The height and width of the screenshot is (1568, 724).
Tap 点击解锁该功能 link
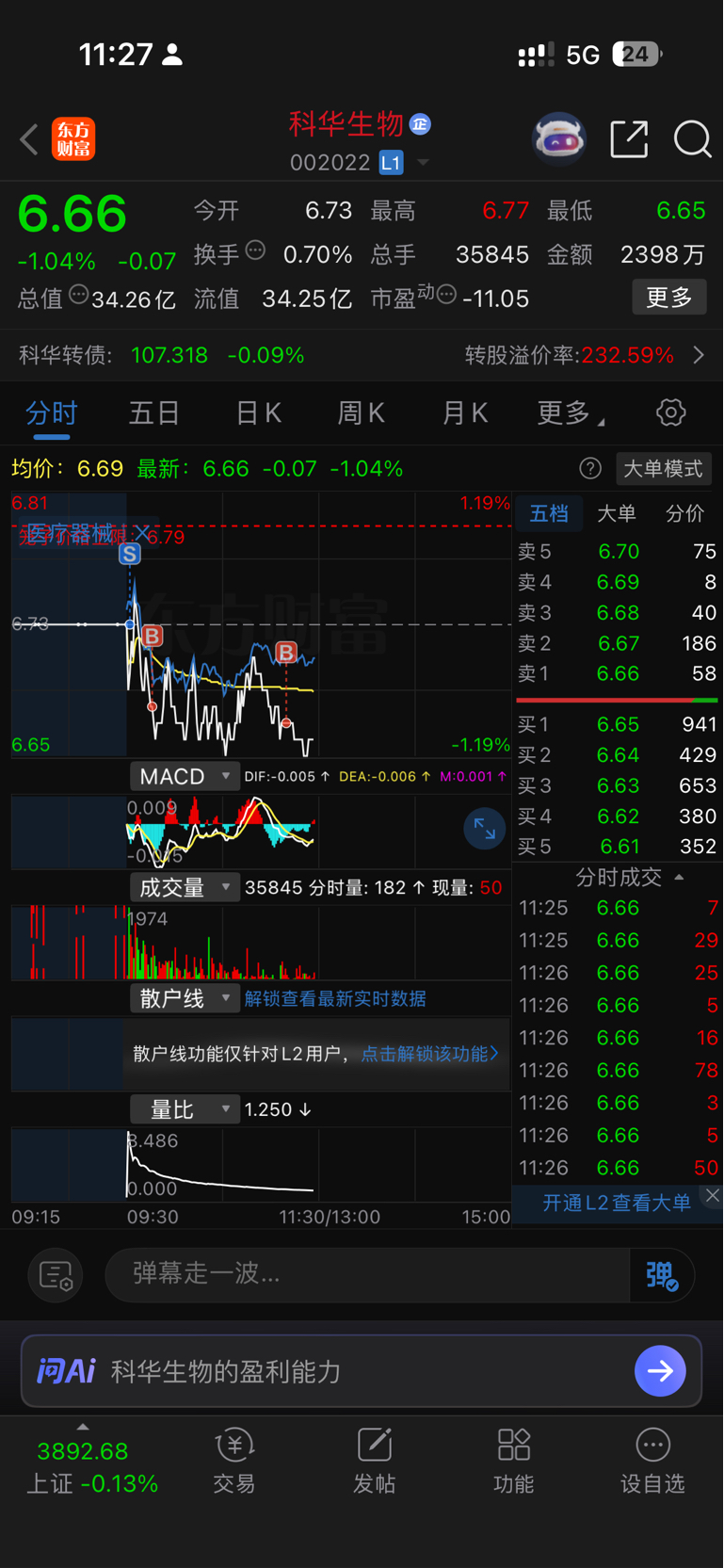429,1053
